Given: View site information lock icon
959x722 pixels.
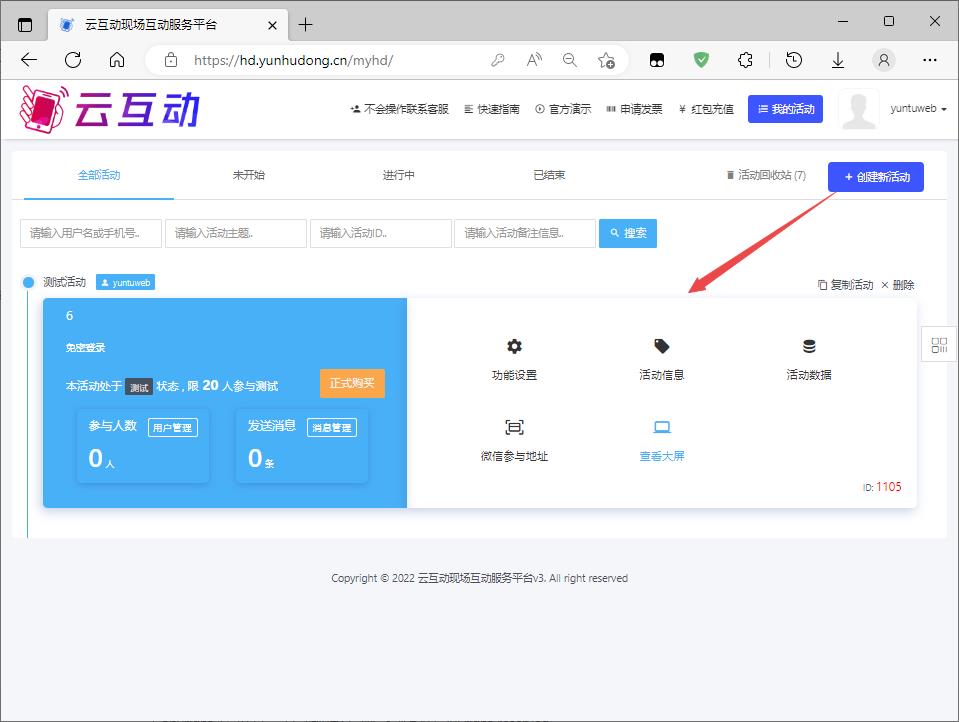Looking at the screenshot, I should coord(171,60).
